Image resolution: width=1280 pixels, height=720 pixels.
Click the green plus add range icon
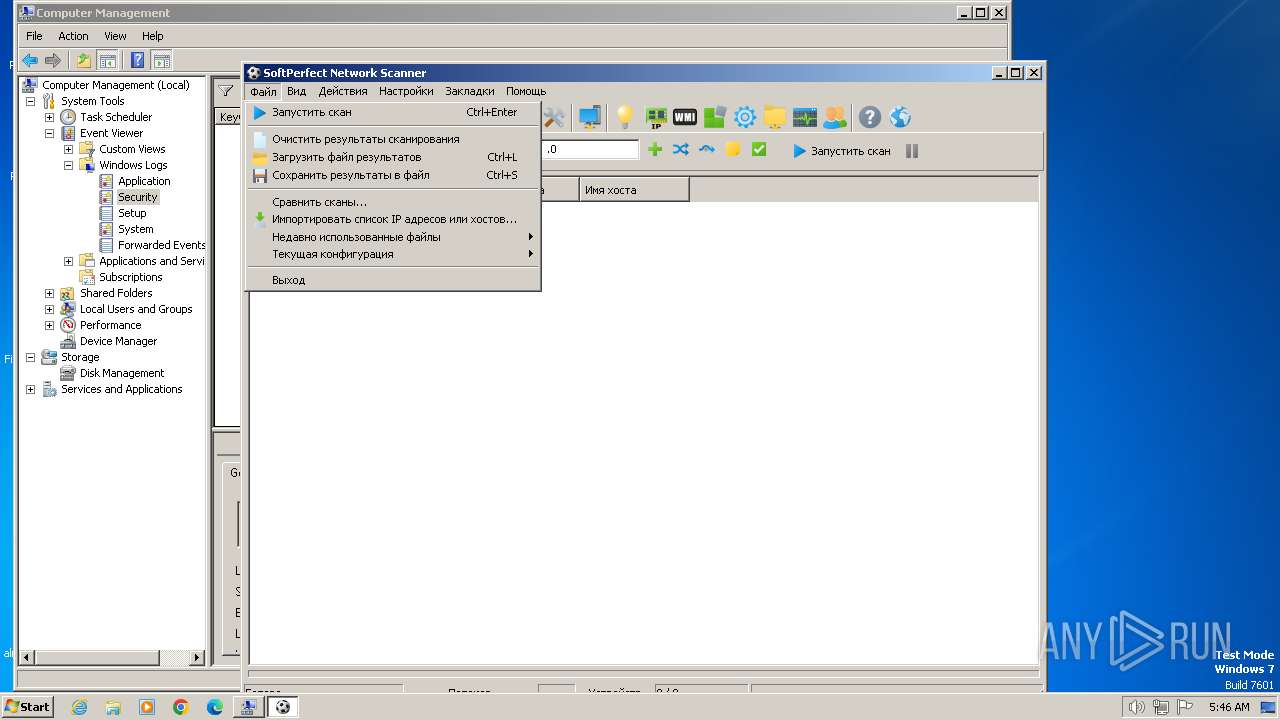(x=655, y=150)
